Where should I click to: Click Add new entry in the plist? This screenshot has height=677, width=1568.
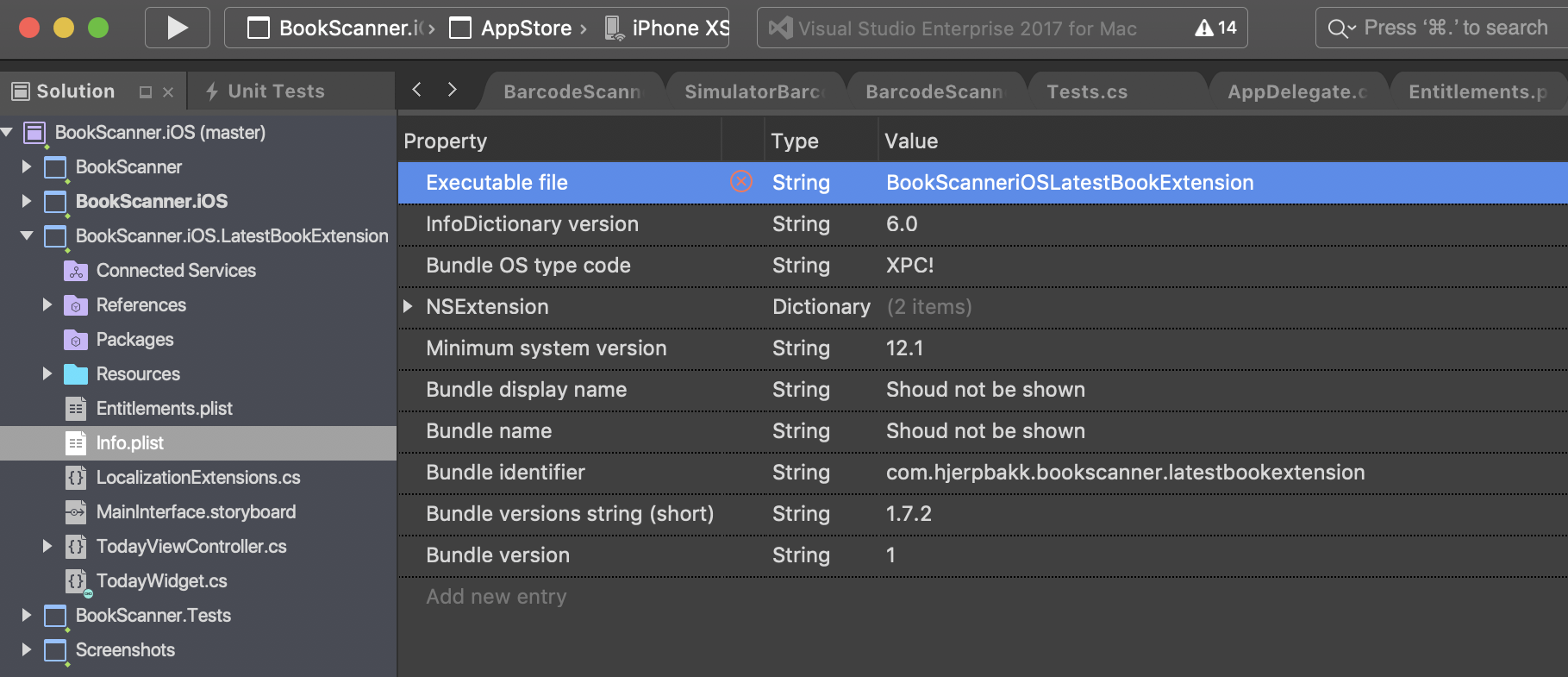[497, 597]
